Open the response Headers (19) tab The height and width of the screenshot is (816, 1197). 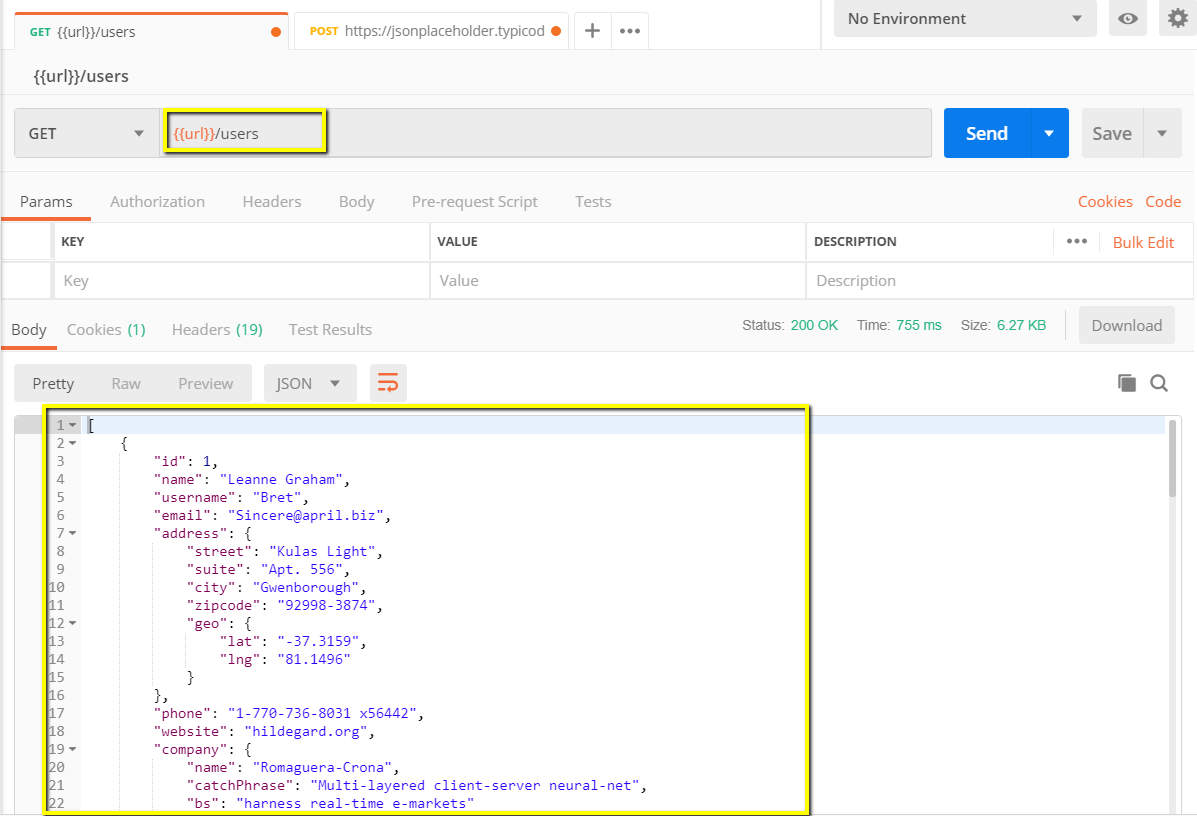click(x=217, y=329)
